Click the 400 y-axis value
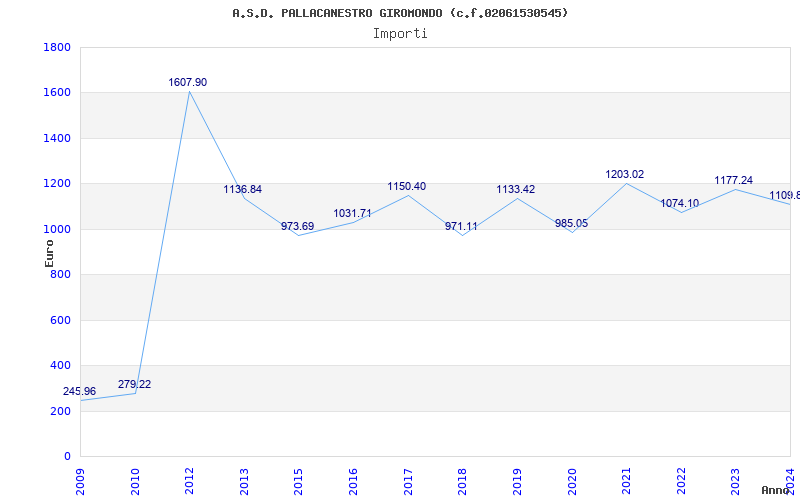 tap(61, 366)
